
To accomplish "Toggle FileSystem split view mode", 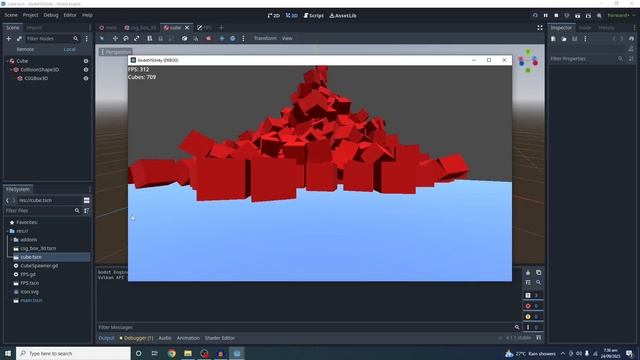I will 87,200.
